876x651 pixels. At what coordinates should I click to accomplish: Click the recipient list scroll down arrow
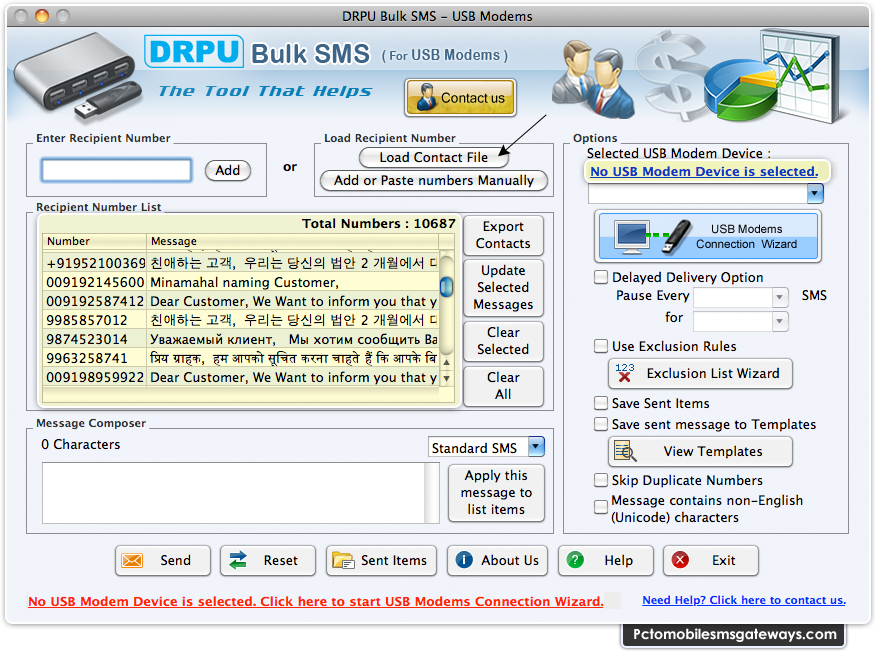446,378
